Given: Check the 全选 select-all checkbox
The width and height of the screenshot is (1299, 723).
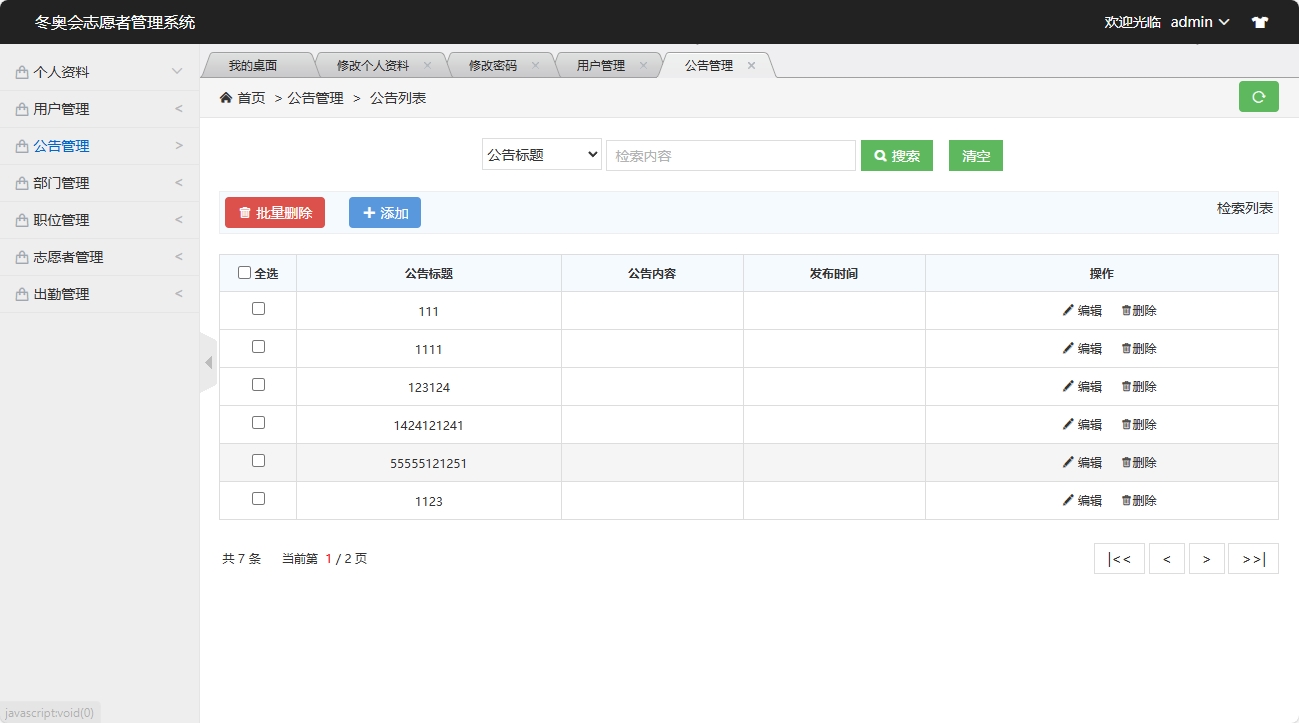Looking at the screenshot, I should pyautogui.click(x=245, y=273).
